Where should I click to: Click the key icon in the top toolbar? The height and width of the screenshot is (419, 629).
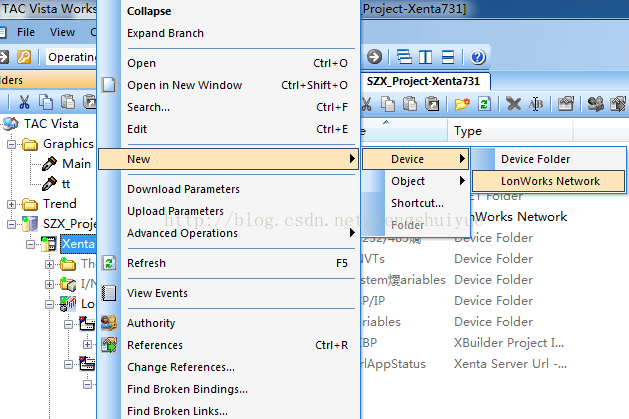pyautogui.click(x=24, y=57)
